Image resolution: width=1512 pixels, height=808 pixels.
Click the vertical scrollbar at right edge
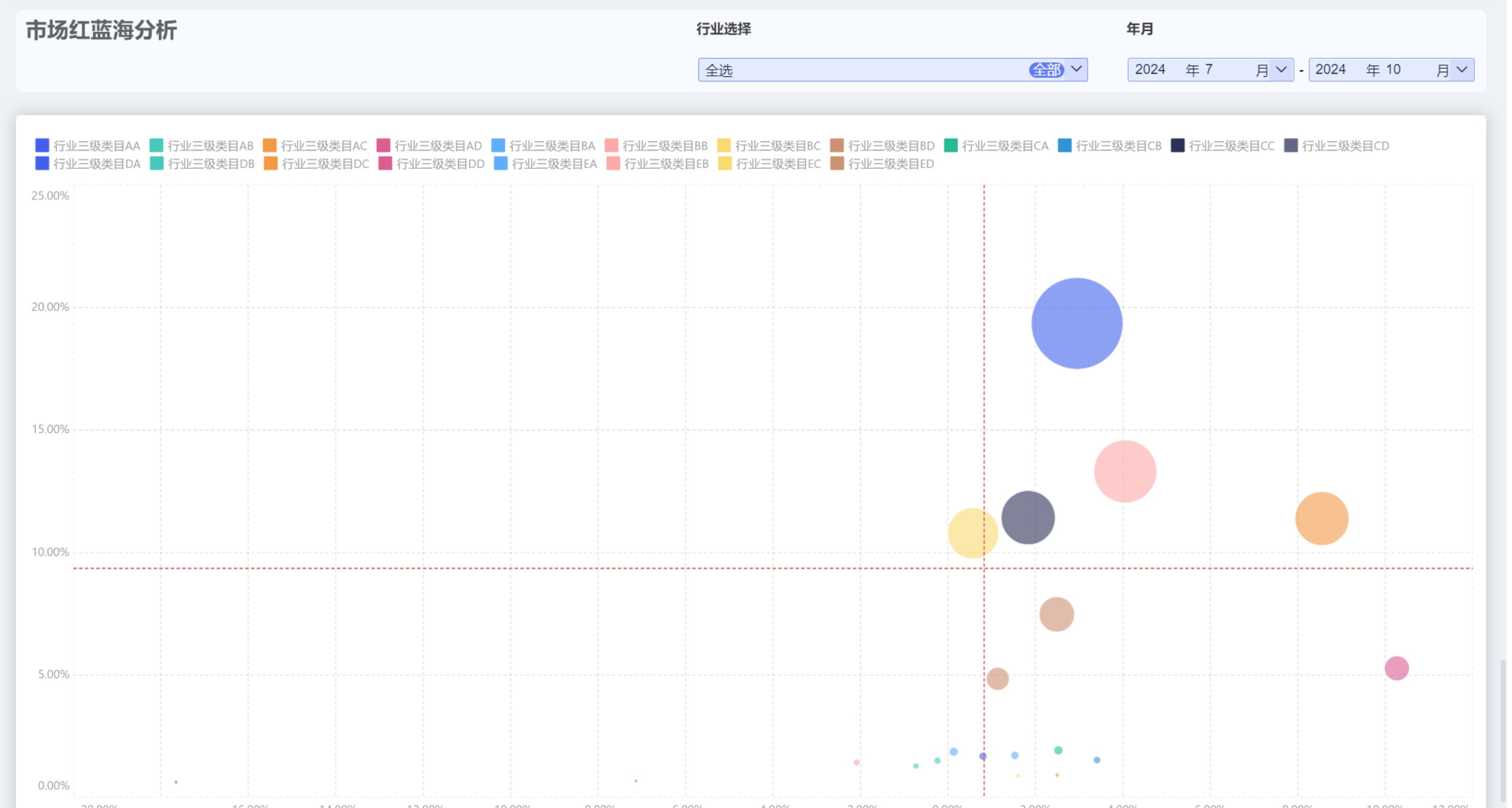pos(1503,731)
